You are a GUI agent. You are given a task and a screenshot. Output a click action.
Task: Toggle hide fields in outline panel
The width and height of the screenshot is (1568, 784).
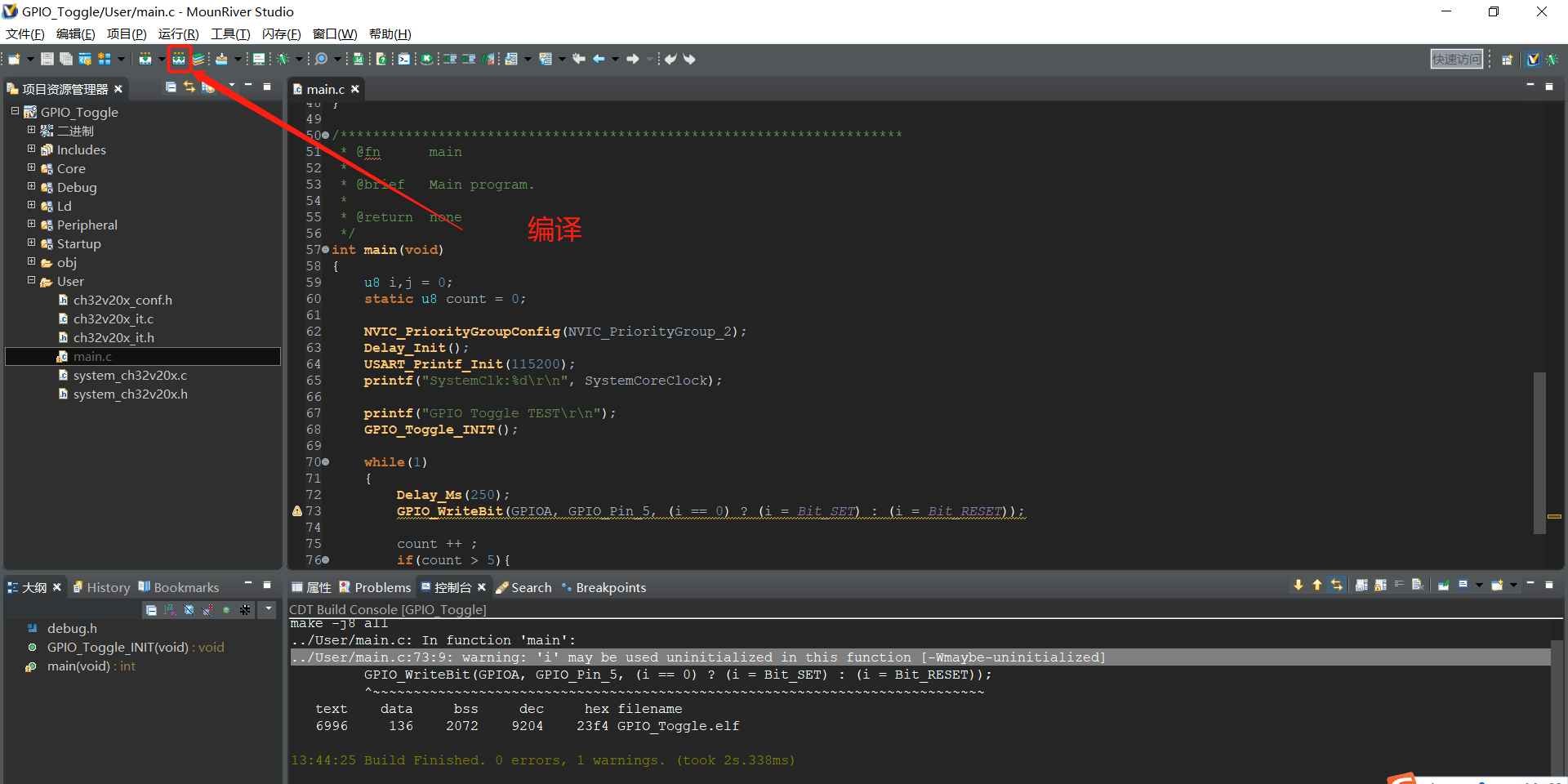189,610
